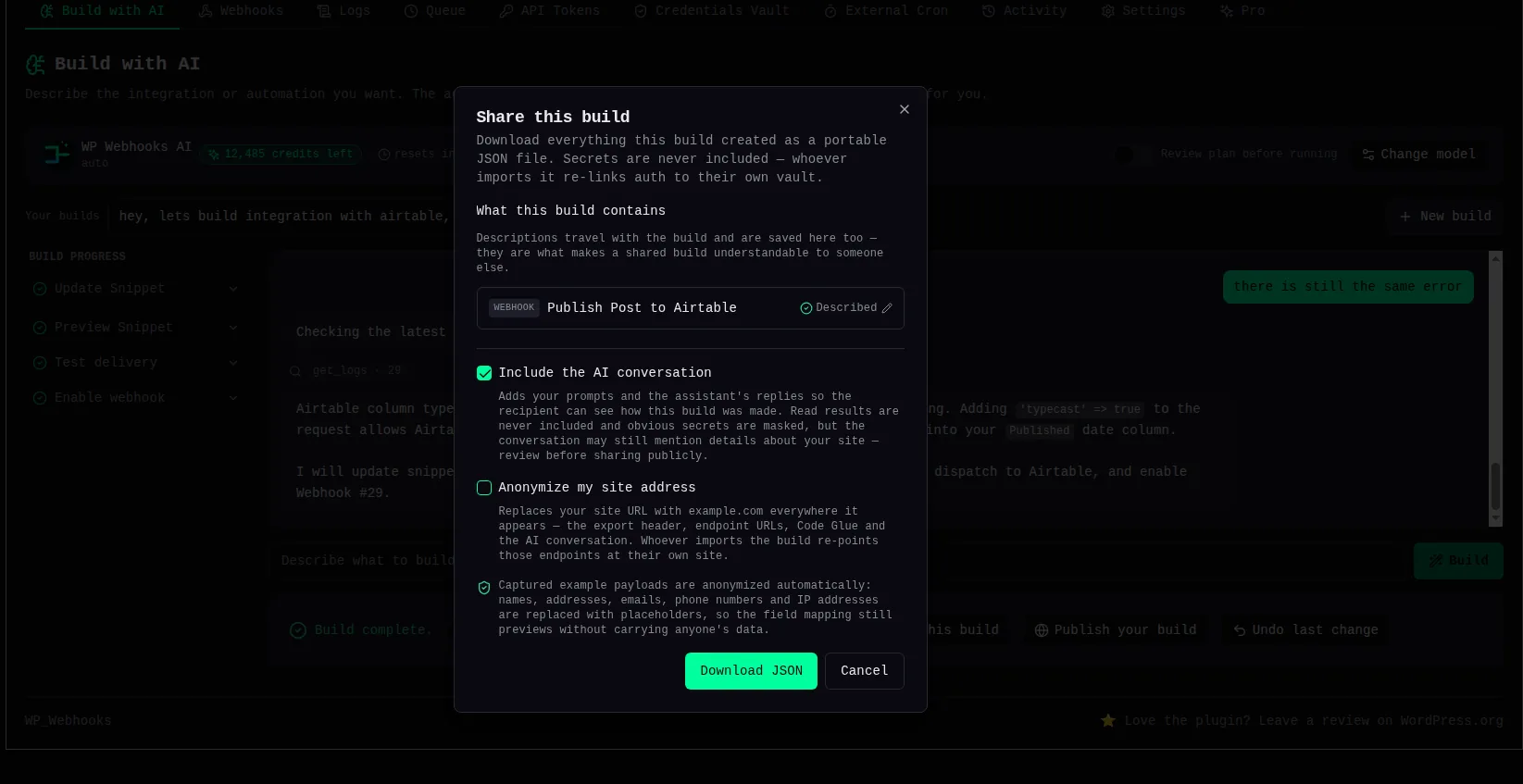Viewport: 1523px width, 784px height.
Task: Open the Change model selector
Action: click(1418, 155)
